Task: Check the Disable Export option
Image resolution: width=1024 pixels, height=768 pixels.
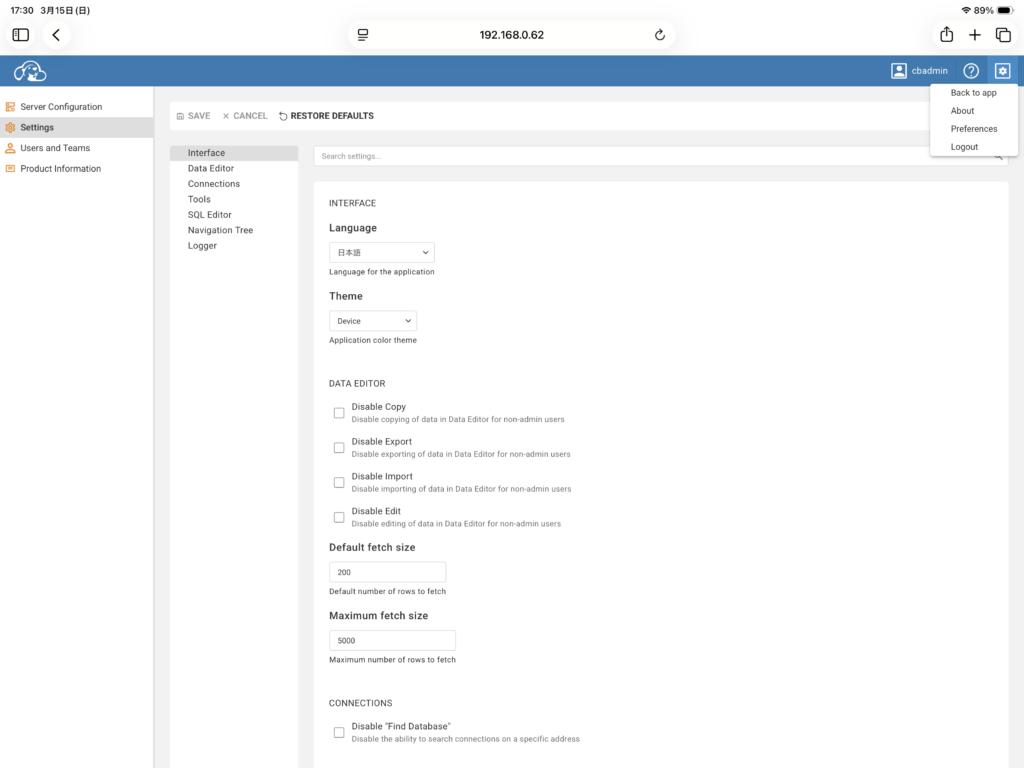Action: click(x=339, y=448)
